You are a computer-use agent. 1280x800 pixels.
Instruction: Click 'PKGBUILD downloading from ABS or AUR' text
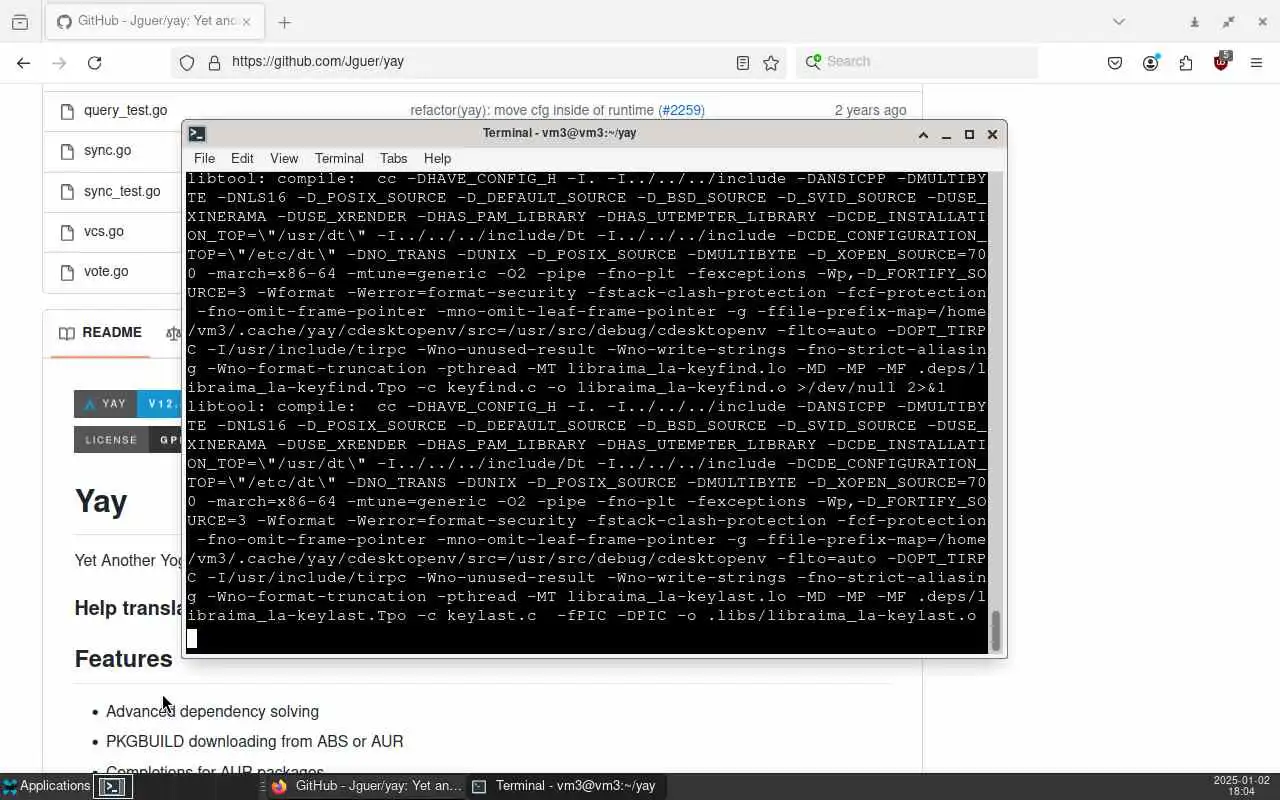255,741
